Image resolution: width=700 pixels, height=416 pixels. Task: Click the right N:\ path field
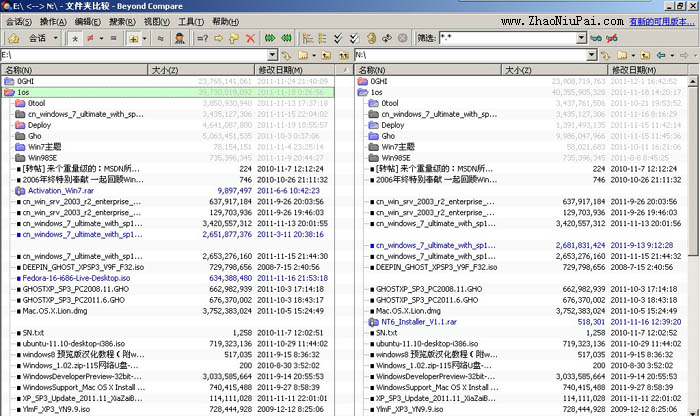pyautogui.click(x=471, y=55)
